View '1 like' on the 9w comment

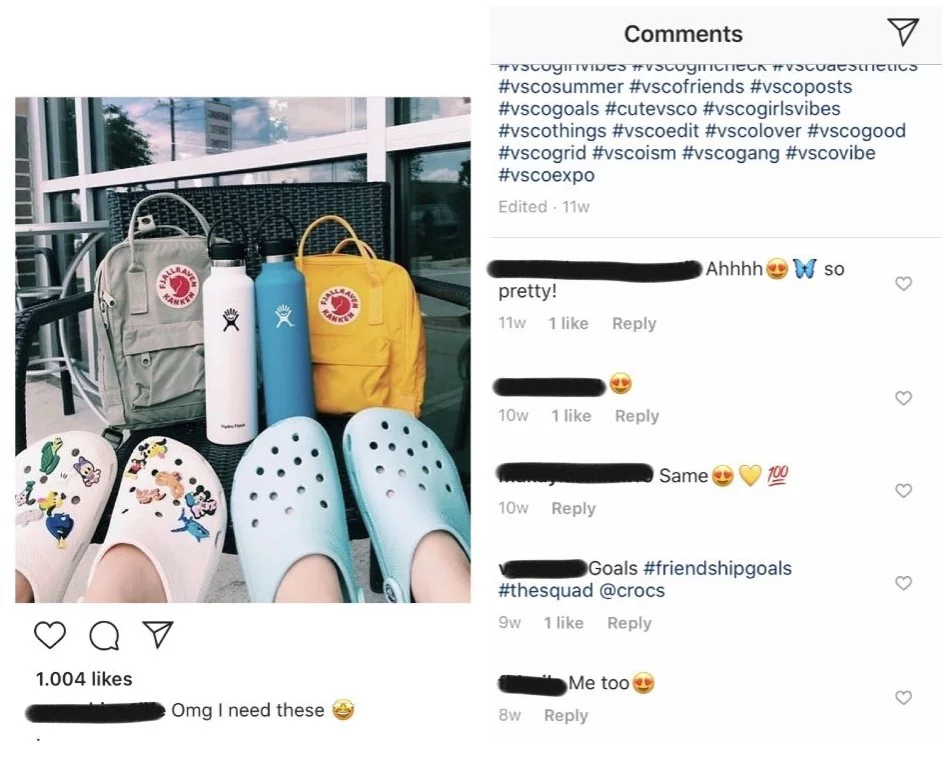pyautogui.click(x=564, y=623)
